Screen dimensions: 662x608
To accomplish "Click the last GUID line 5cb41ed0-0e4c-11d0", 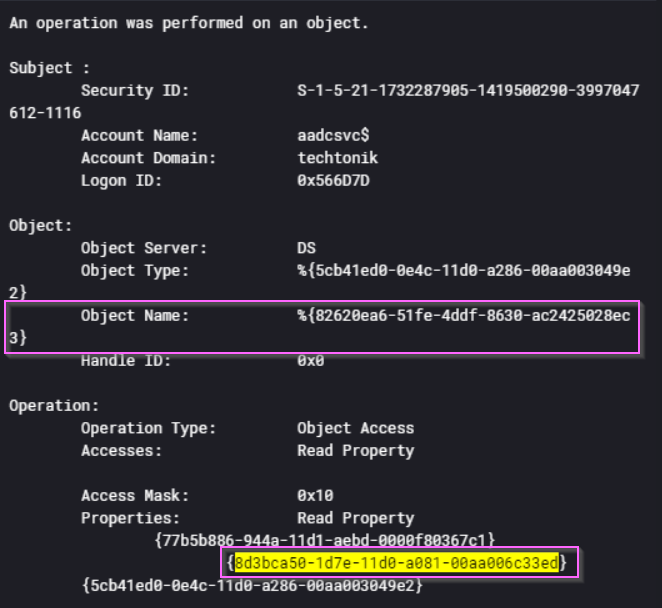I will 252,586.
